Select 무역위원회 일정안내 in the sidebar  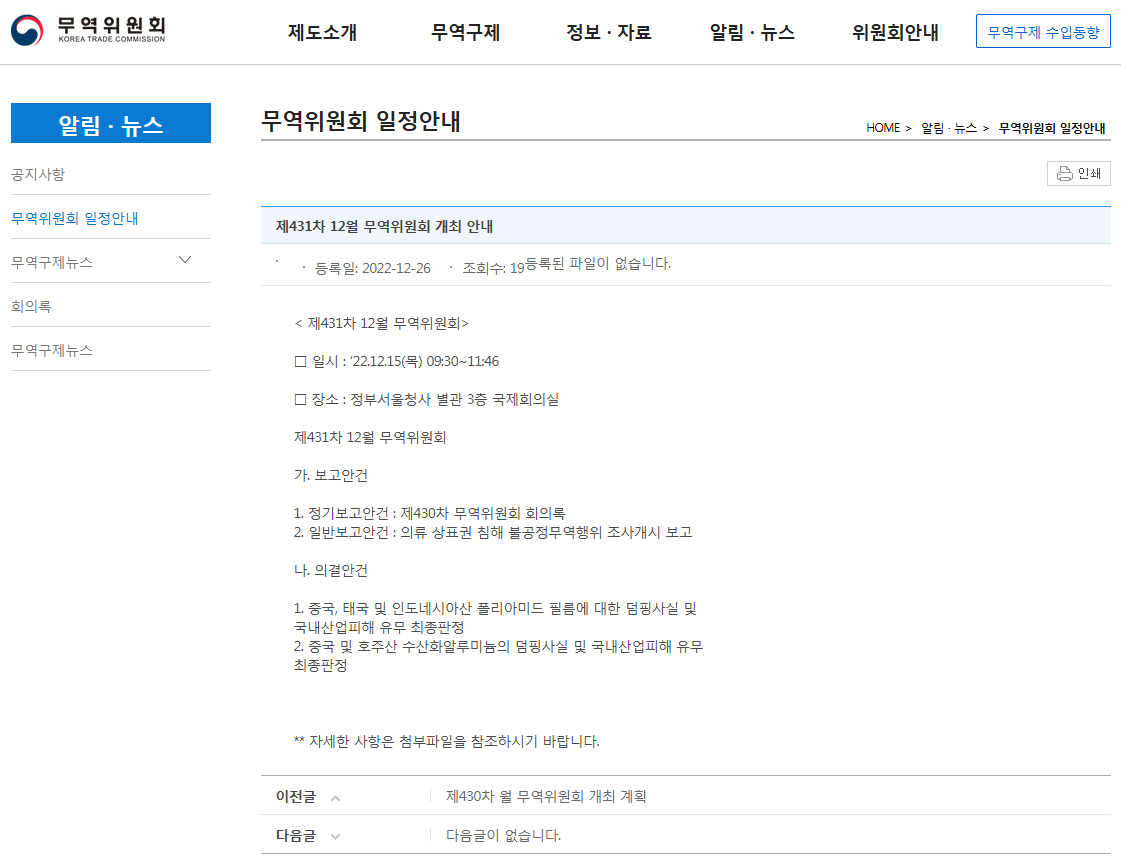75,218
